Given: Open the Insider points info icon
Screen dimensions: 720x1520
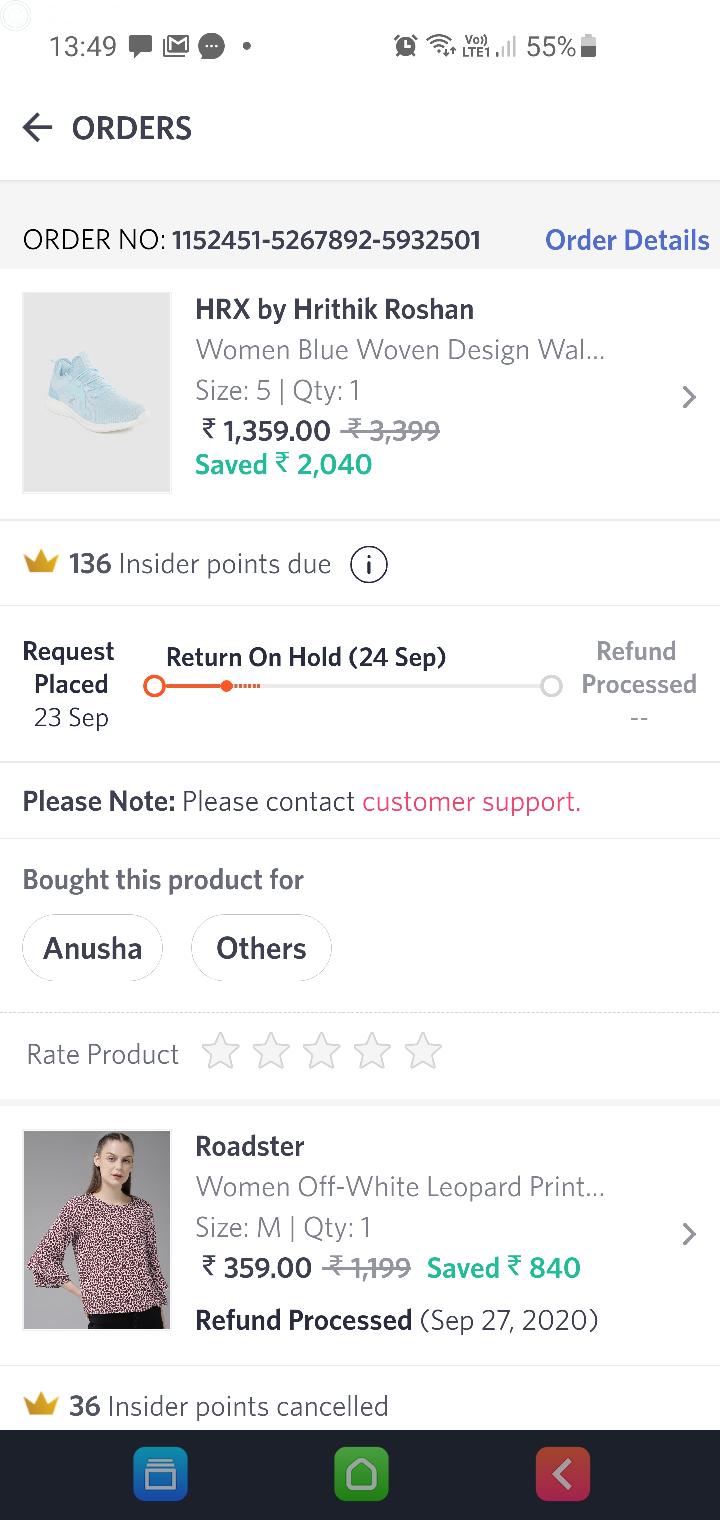Looking at the screenshot, I should (368, 565).
